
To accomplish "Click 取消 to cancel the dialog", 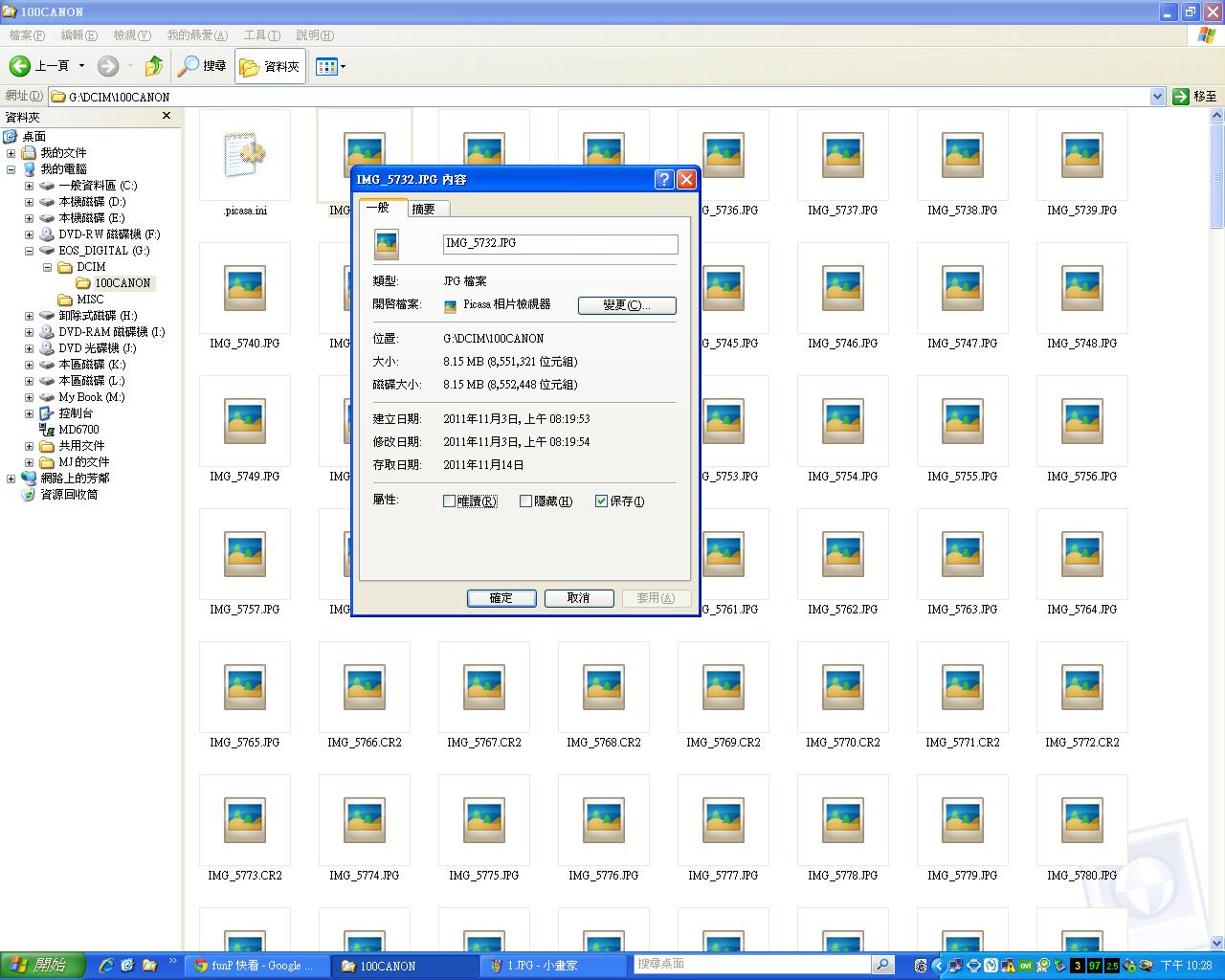I will [x=579, y=598].
